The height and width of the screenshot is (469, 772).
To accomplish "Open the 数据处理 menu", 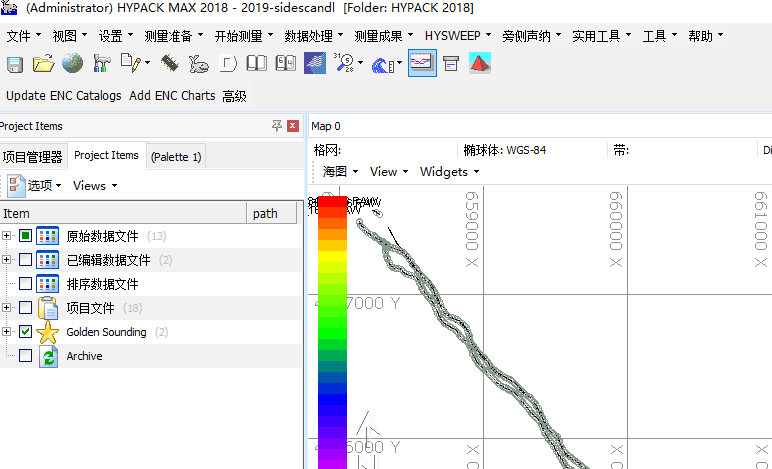I will coord(314,36).
